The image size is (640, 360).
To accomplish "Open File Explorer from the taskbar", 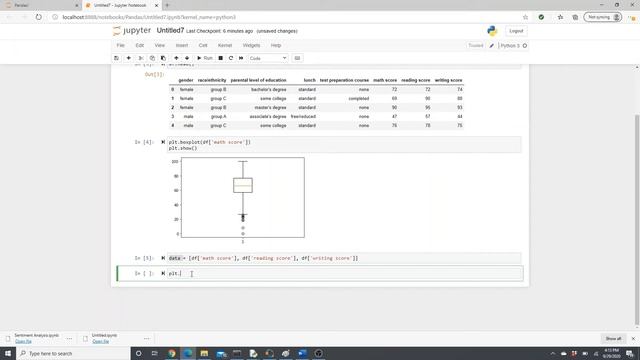I will (x=204, y=353).
